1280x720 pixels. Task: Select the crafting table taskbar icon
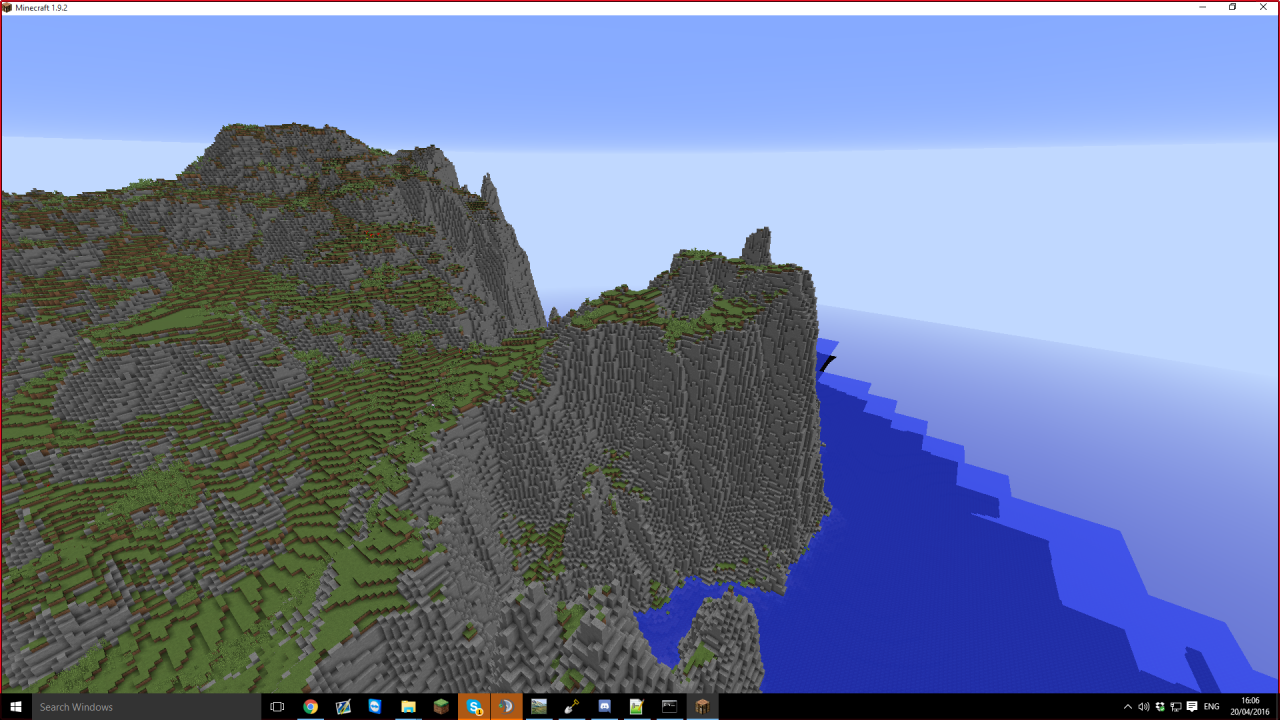(x=704, y=707)
